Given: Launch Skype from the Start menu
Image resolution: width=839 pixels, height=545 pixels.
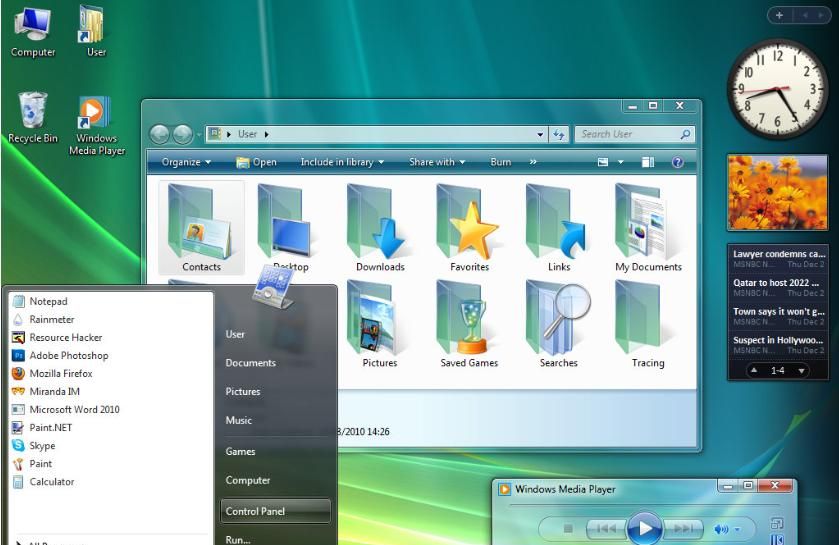Looking at the screenshot, I should [x=111, y=446].
